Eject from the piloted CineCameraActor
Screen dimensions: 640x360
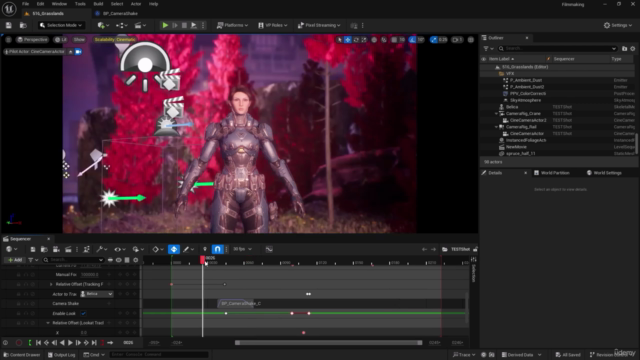(71, 52)
